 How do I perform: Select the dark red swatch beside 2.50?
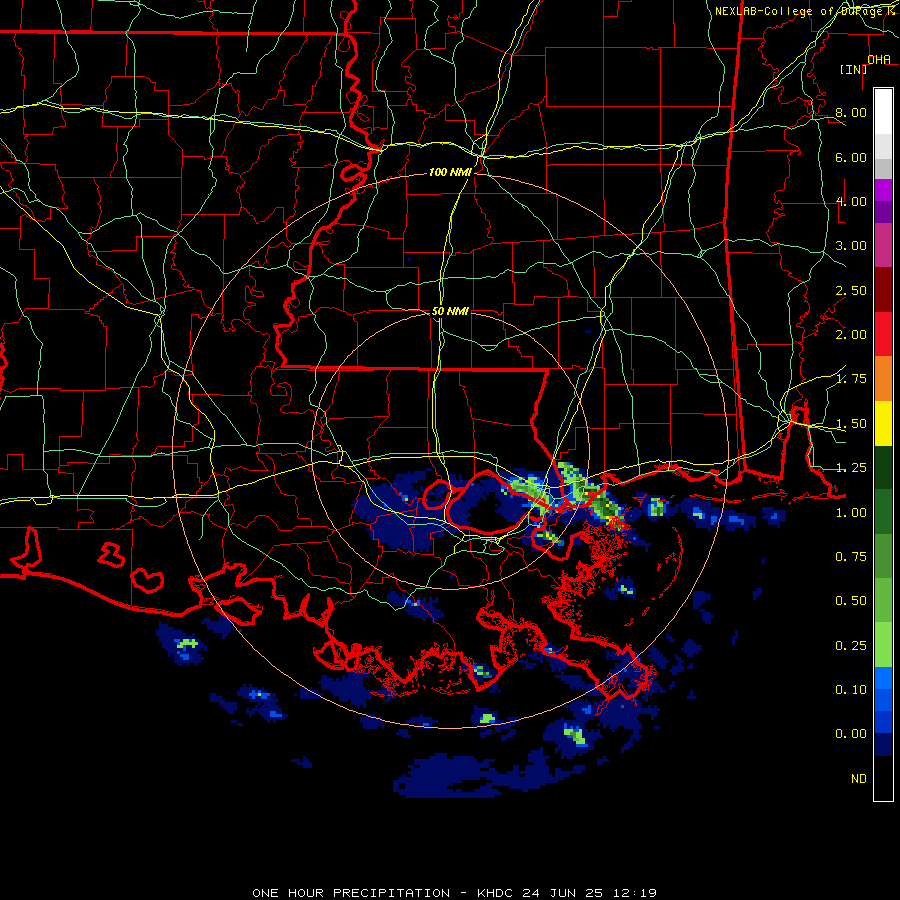click(883, 290)
